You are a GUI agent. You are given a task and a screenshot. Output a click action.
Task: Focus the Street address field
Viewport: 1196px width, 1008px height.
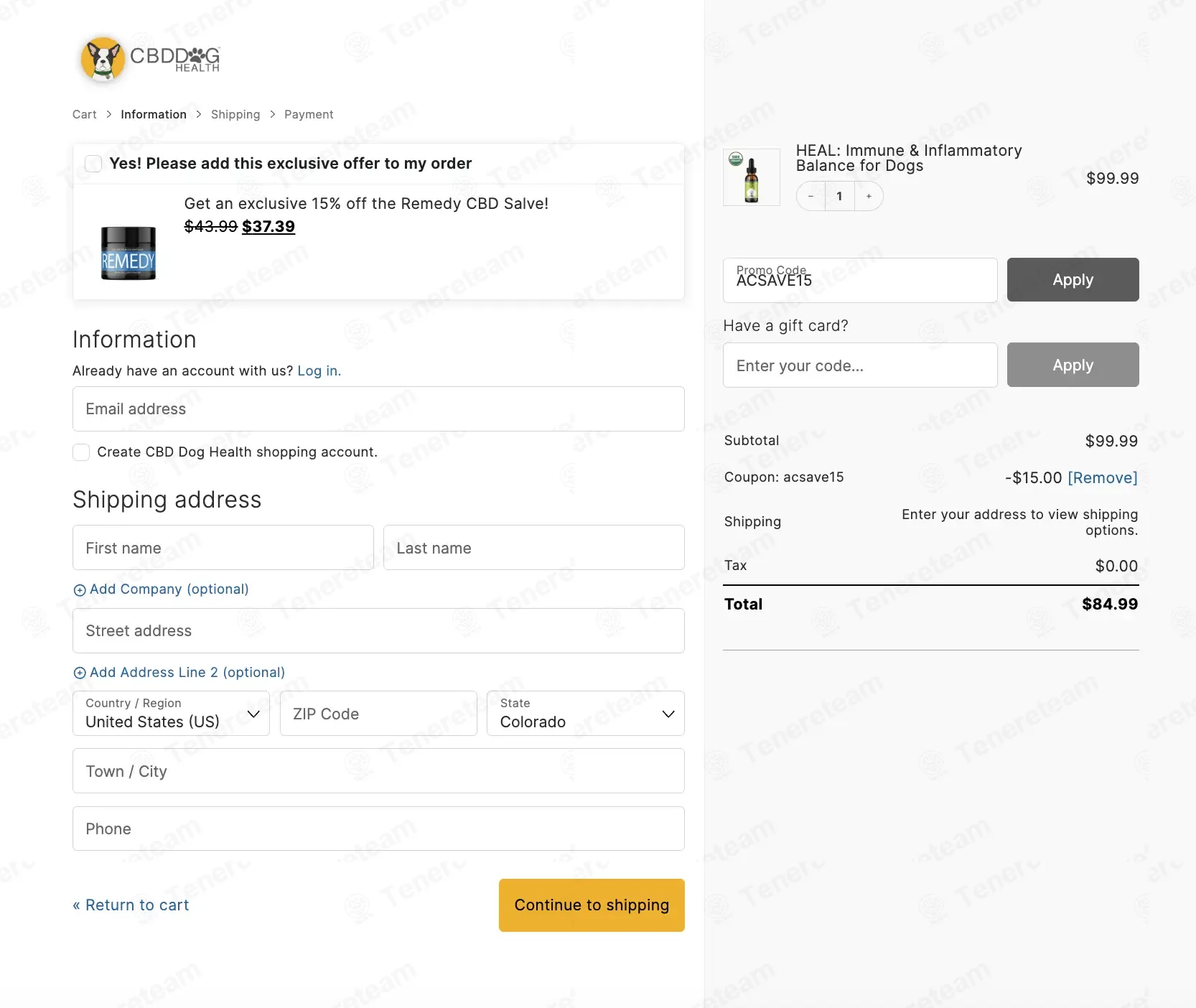tap(378, 631)
